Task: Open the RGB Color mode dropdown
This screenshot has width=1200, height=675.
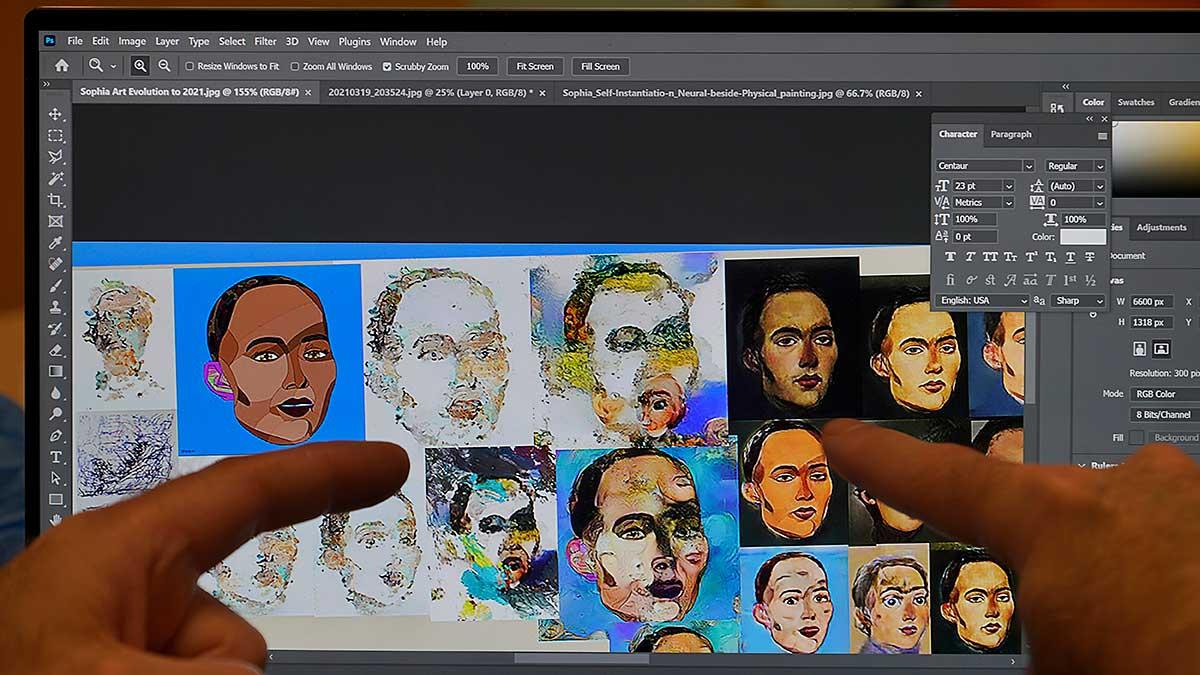Action: (x=1165, y=394)
